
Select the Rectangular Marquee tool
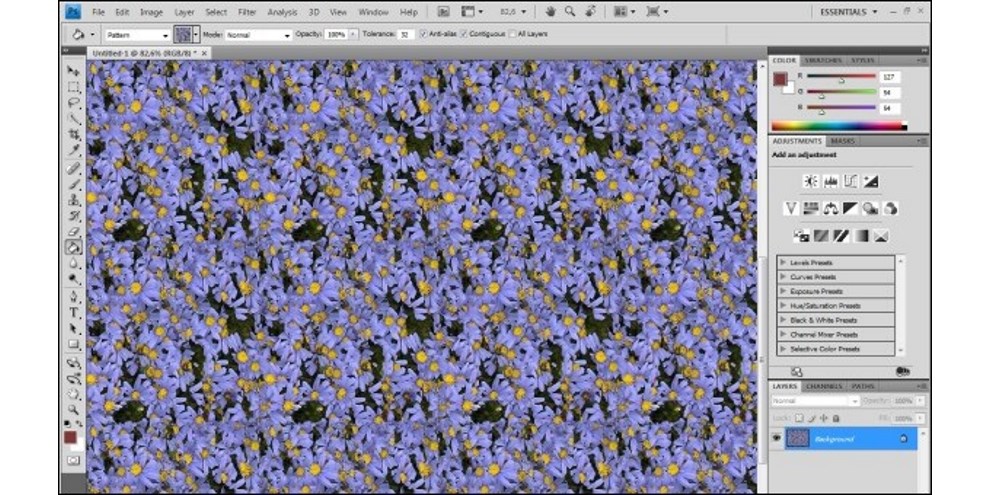point(74,87)
